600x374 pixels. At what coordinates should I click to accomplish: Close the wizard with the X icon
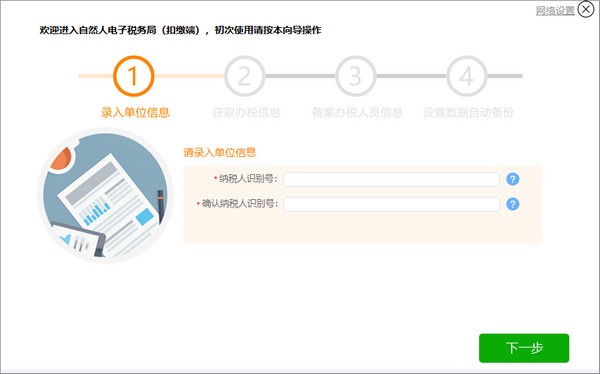[x=586, y=10]
